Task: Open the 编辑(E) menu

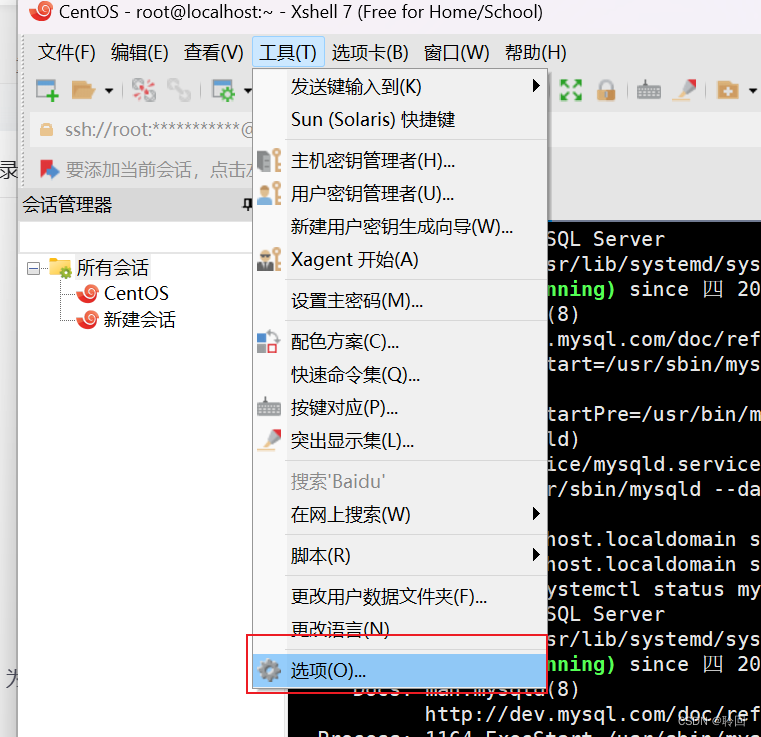Action: (139, 52)
